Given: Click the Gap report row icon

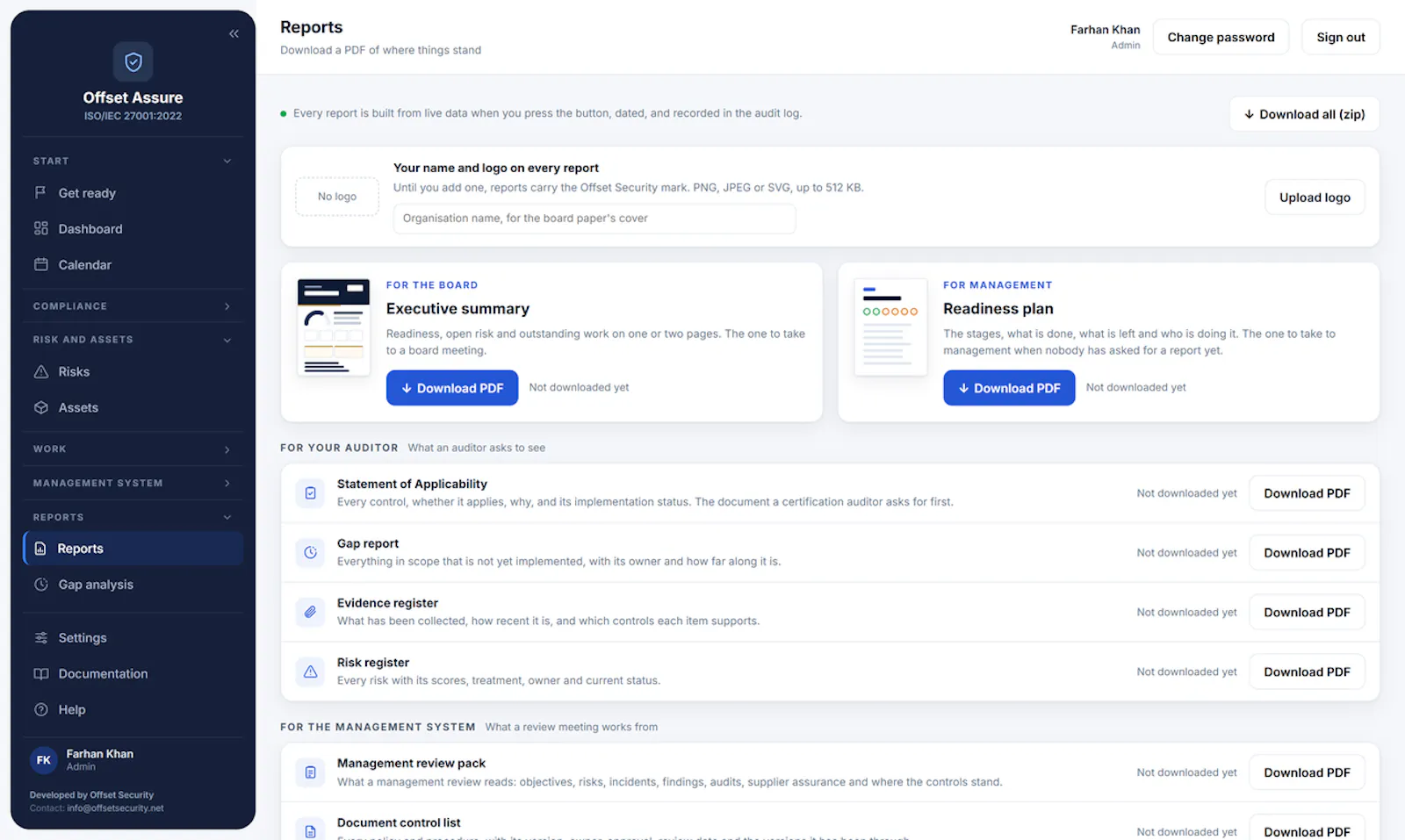Looking at the screenshot, I should (310, 552).
